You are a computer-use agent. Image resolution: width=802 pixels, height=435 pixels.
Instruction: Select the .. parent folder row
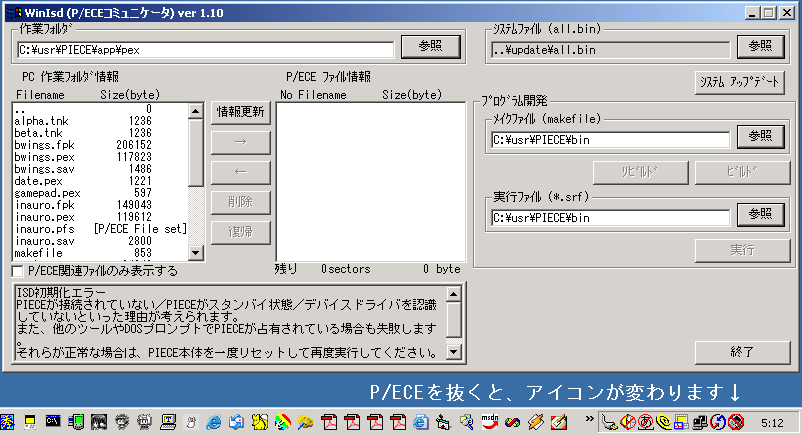tap(101, 109)
